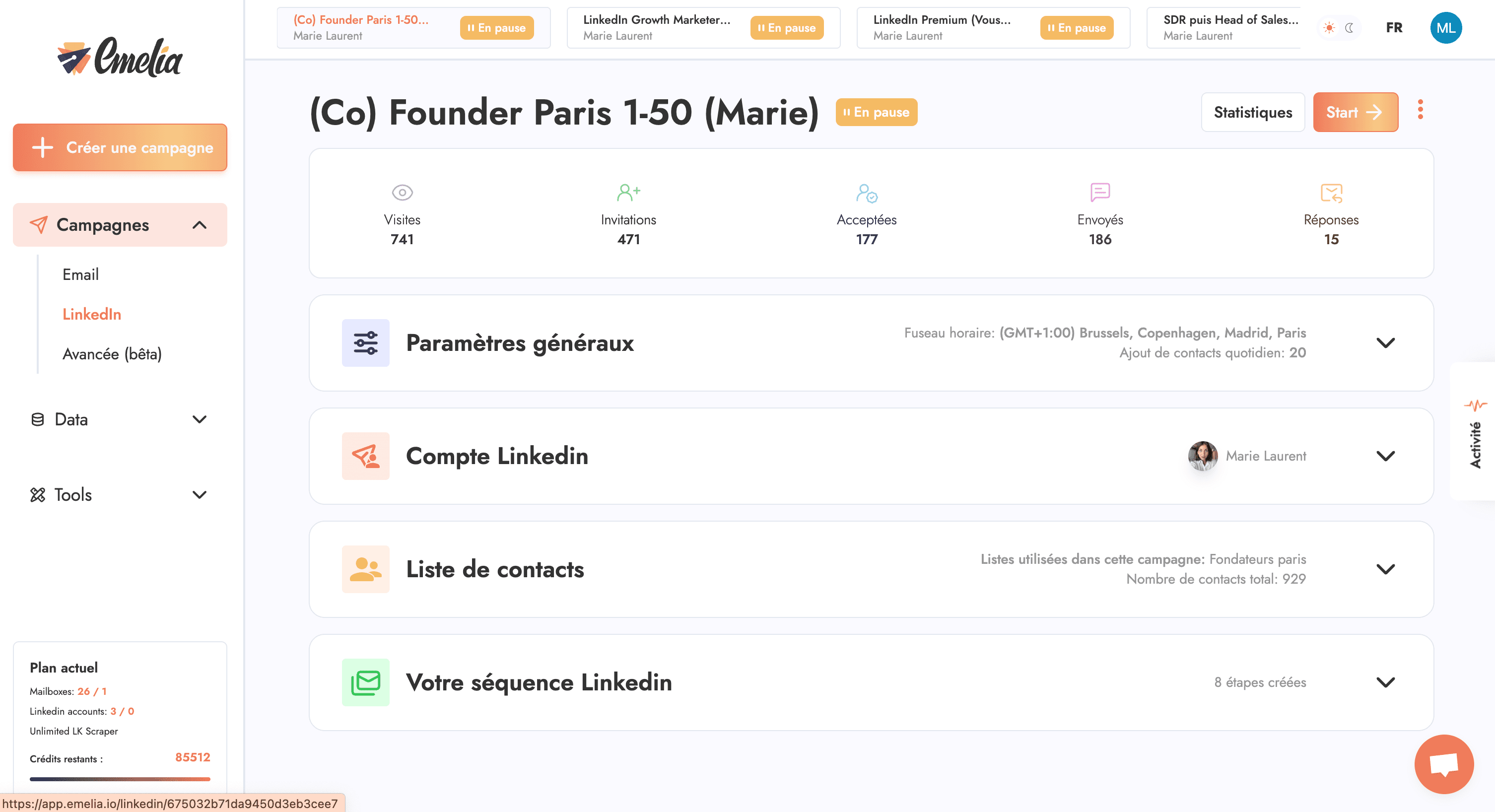Viewport: 1495px width, 812px height.
Task: Switch to dark mode moon icon
Action: (1350, 27)
